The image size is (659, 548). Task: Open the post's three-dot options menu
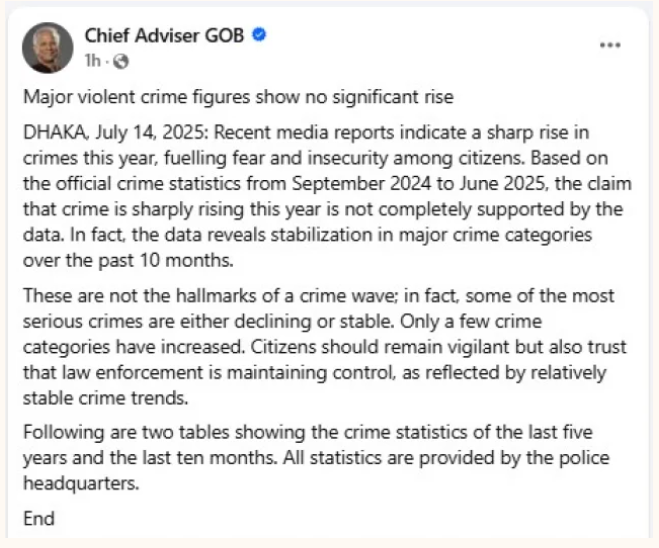point(611,46)
